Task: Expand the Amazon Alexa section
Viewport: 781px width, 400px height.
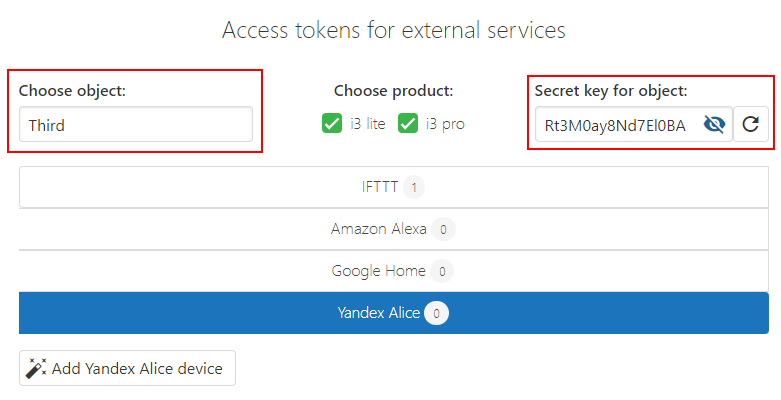Action: (x=379, y=229)
